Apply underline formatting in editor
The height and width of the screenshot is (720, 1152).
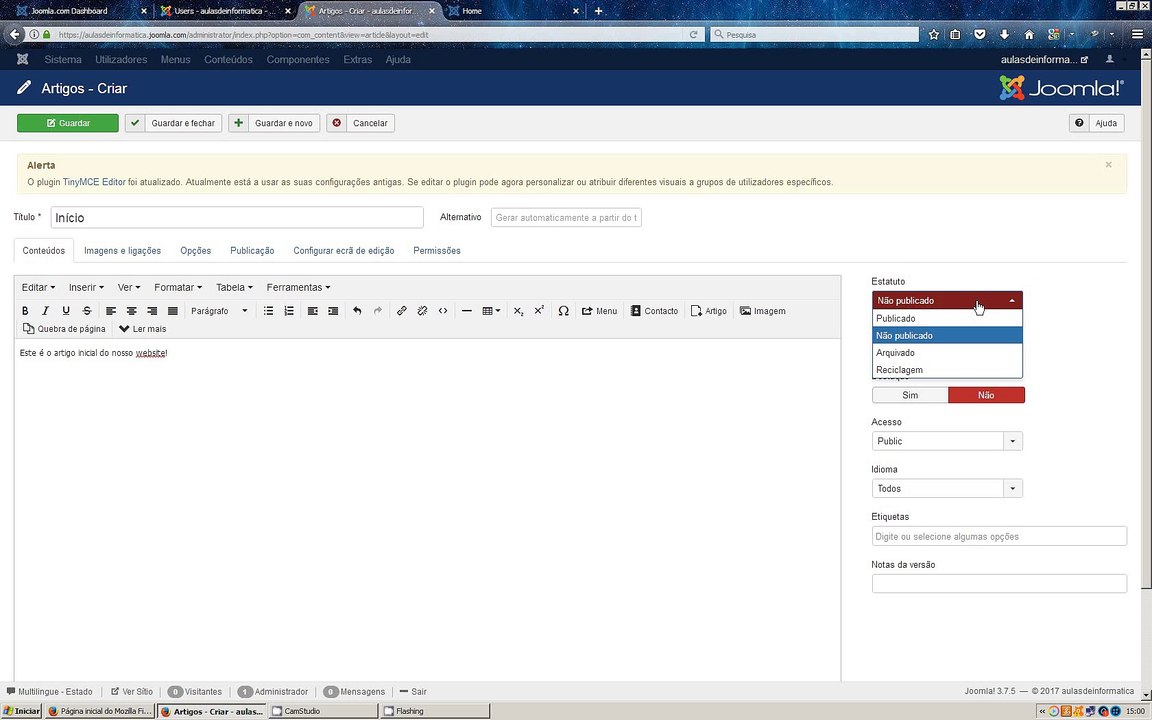click(66, 311)
